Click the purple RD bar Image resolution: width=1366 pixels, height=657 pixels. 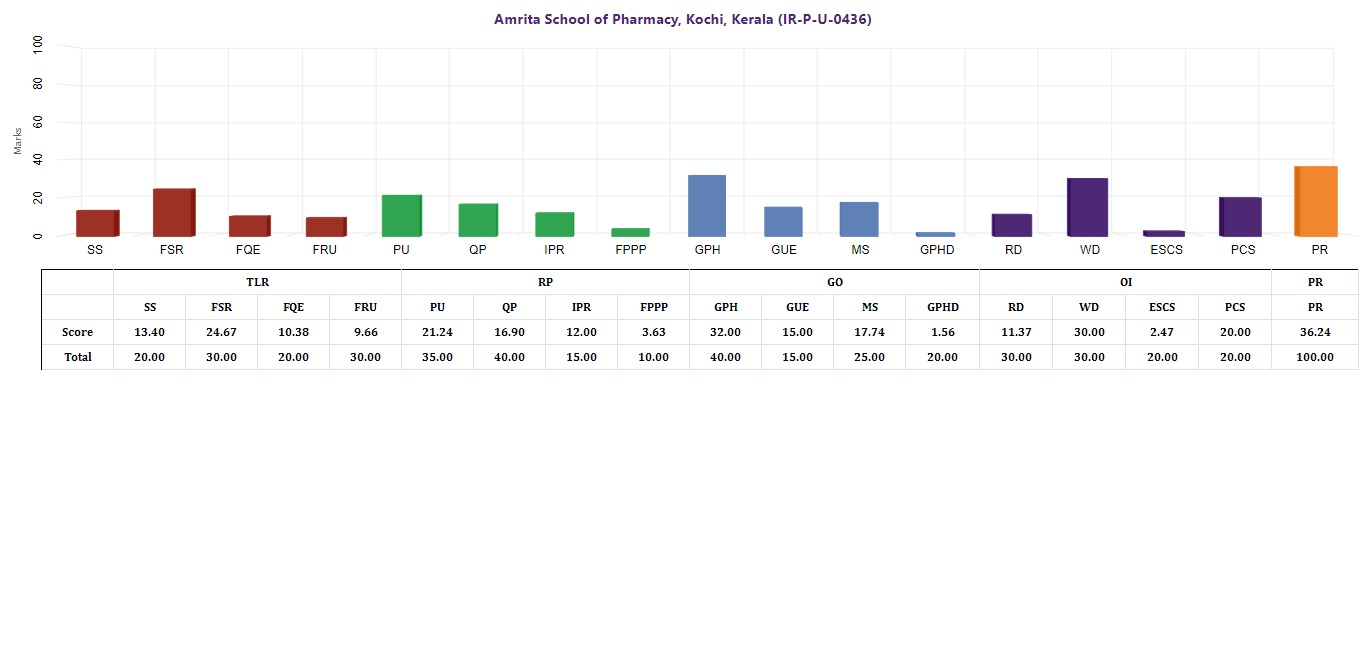[1012, 225]
